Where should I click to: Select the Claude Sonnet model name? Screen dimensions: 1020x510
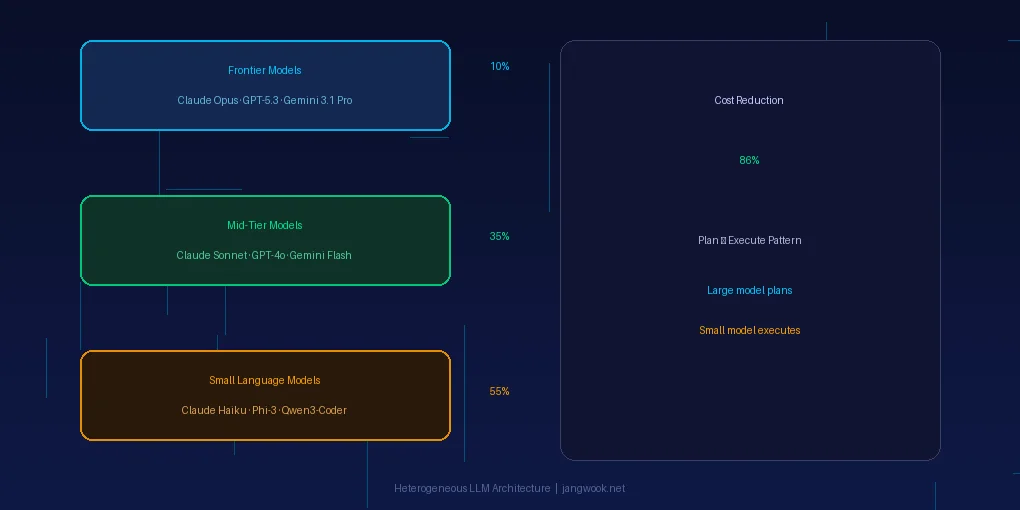[x=207, y=256]
